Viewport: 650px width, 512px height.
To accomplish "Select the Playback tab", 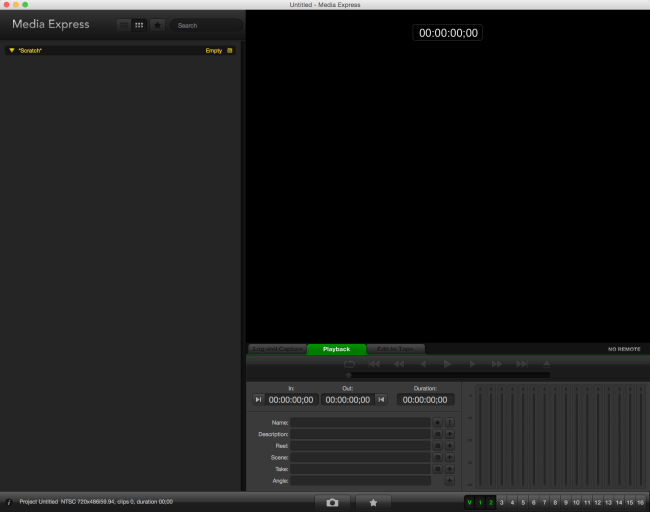I will 337,349.
